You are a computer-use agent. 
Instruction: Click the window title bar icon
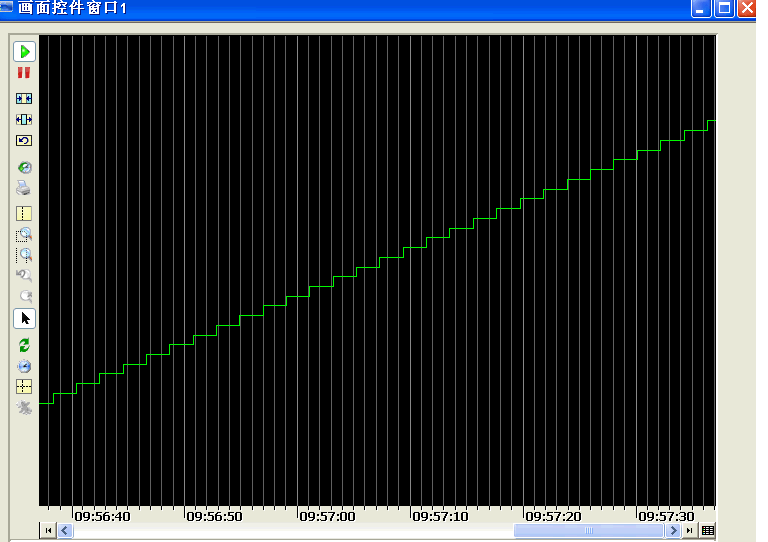point(6,7)
